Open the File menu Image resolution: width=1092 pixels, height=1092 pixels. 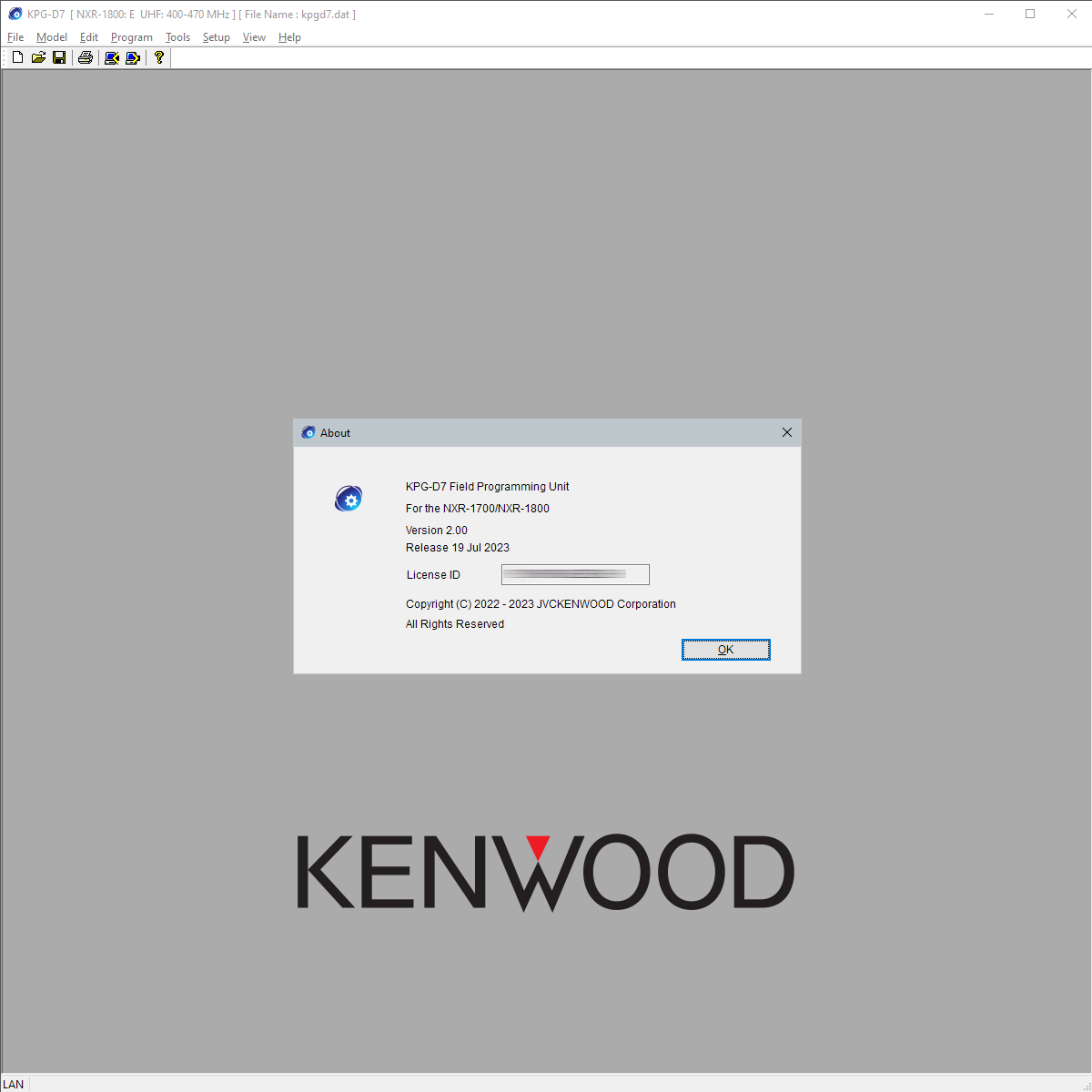[x=15, y=37]
